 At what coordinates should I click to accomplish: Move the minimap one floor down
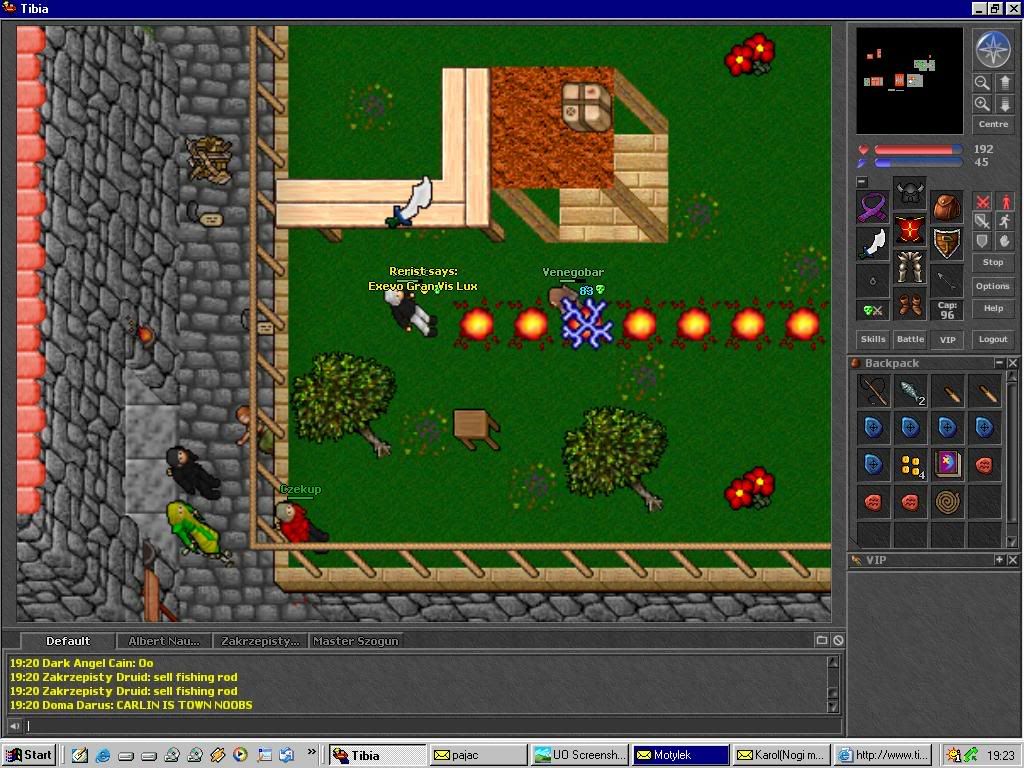[x=1004, y=104]
